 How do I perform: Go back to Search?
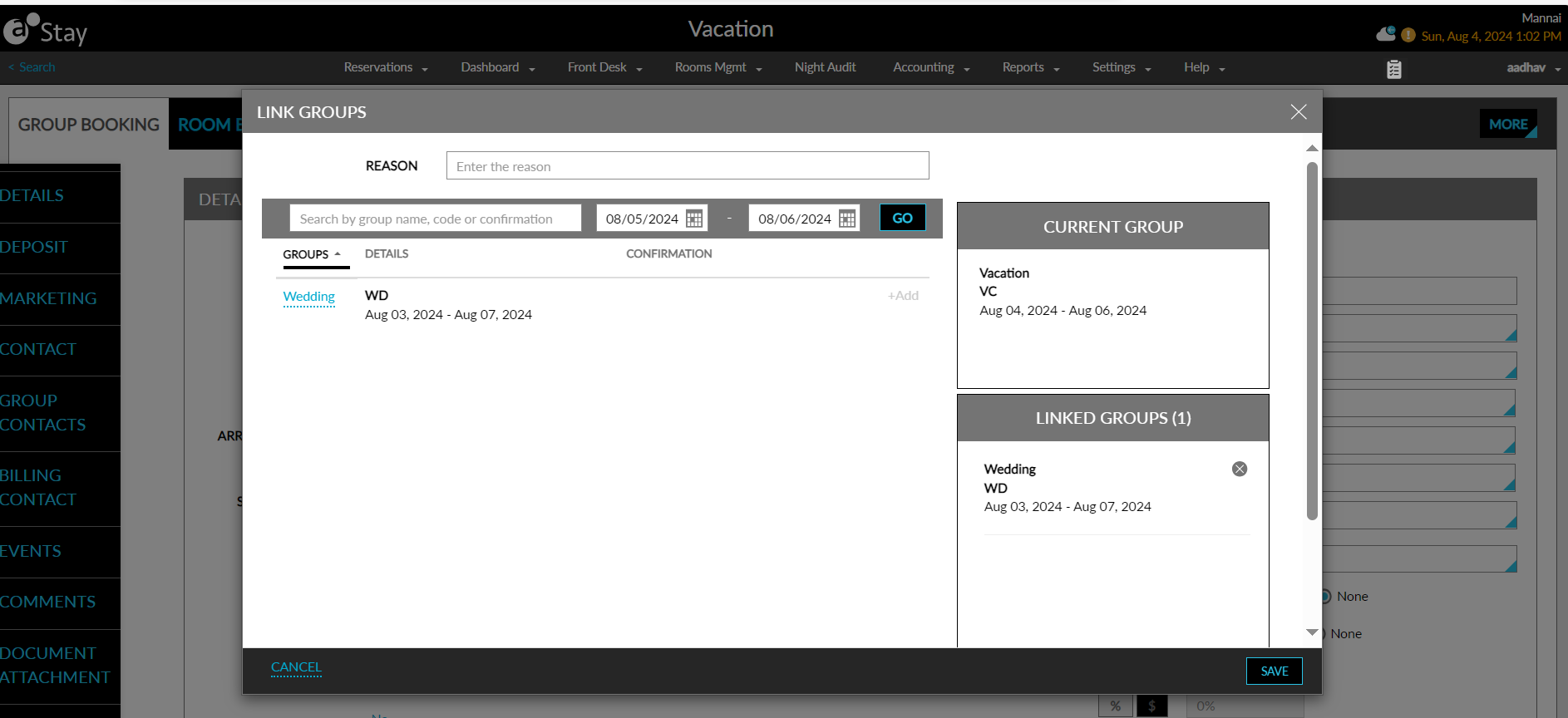point(32,67)
